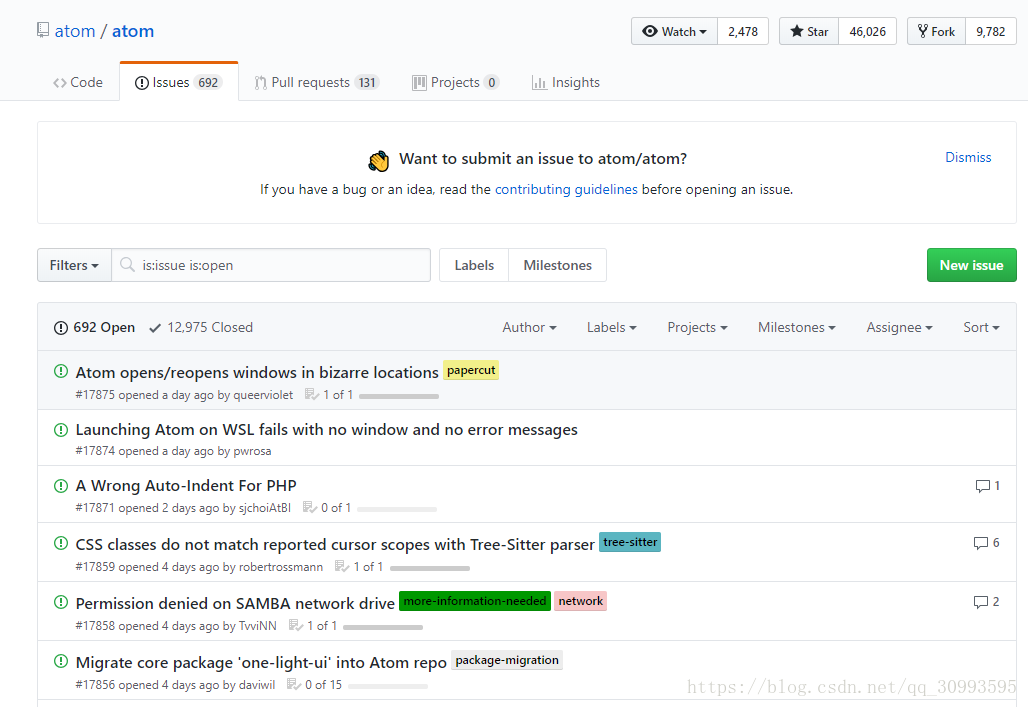
Task: Open the atom repository name link
Action: [133, 31]
